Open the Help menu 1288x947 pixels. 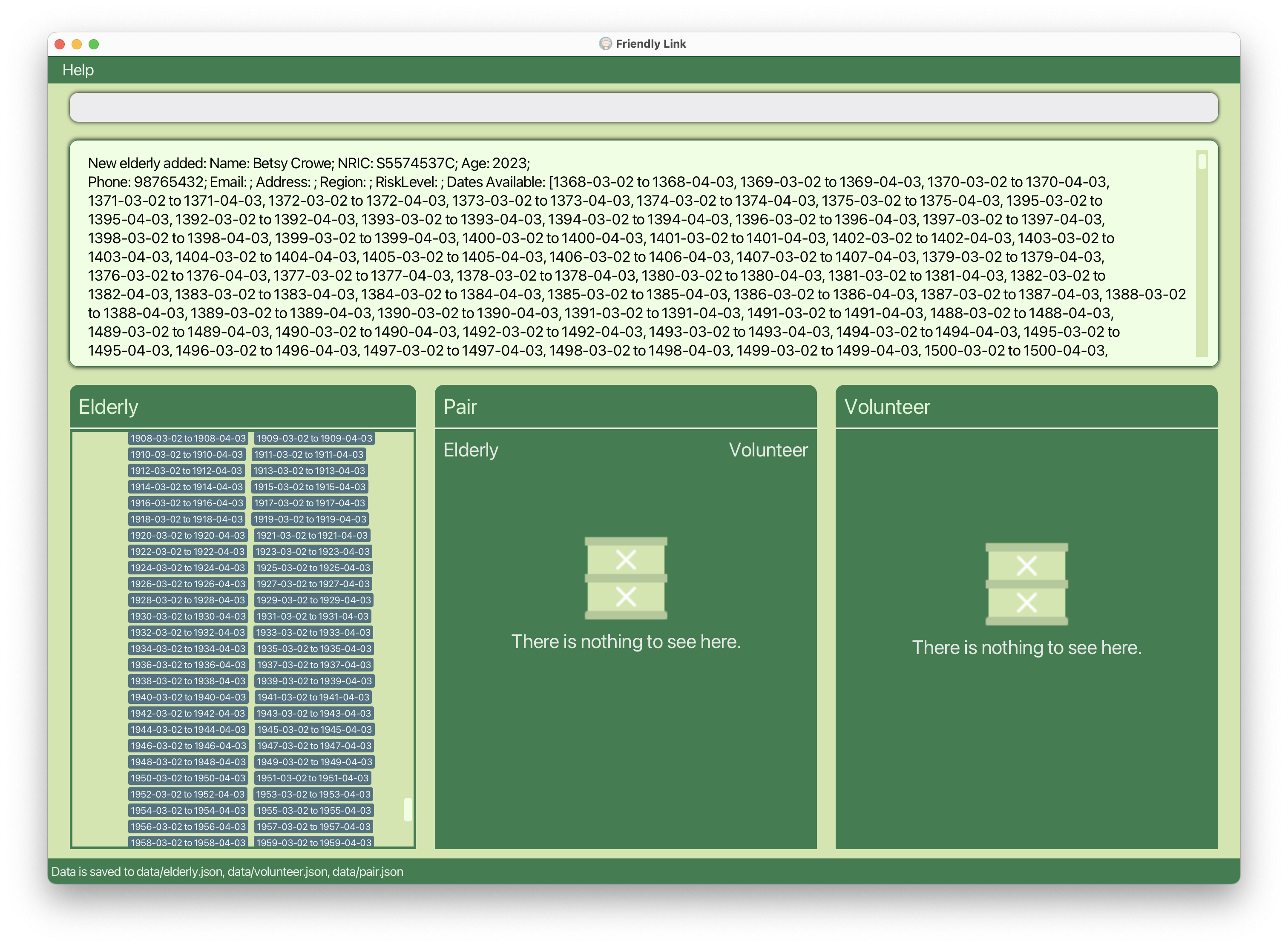(78, 70)
